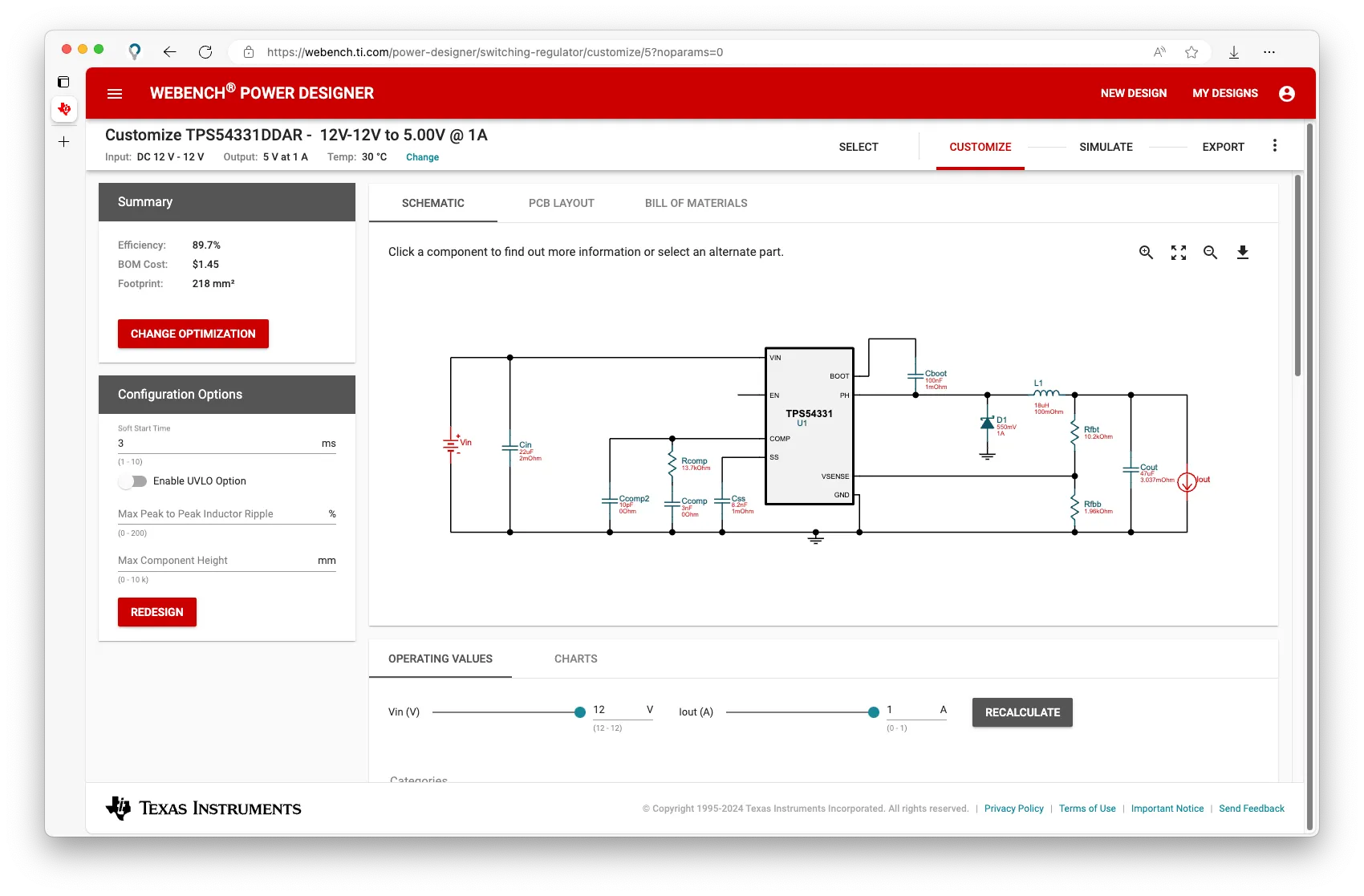This screenshot has width=1364, height=896.
Task: Click the Send Feedback link
Action: coord(1252,809)
